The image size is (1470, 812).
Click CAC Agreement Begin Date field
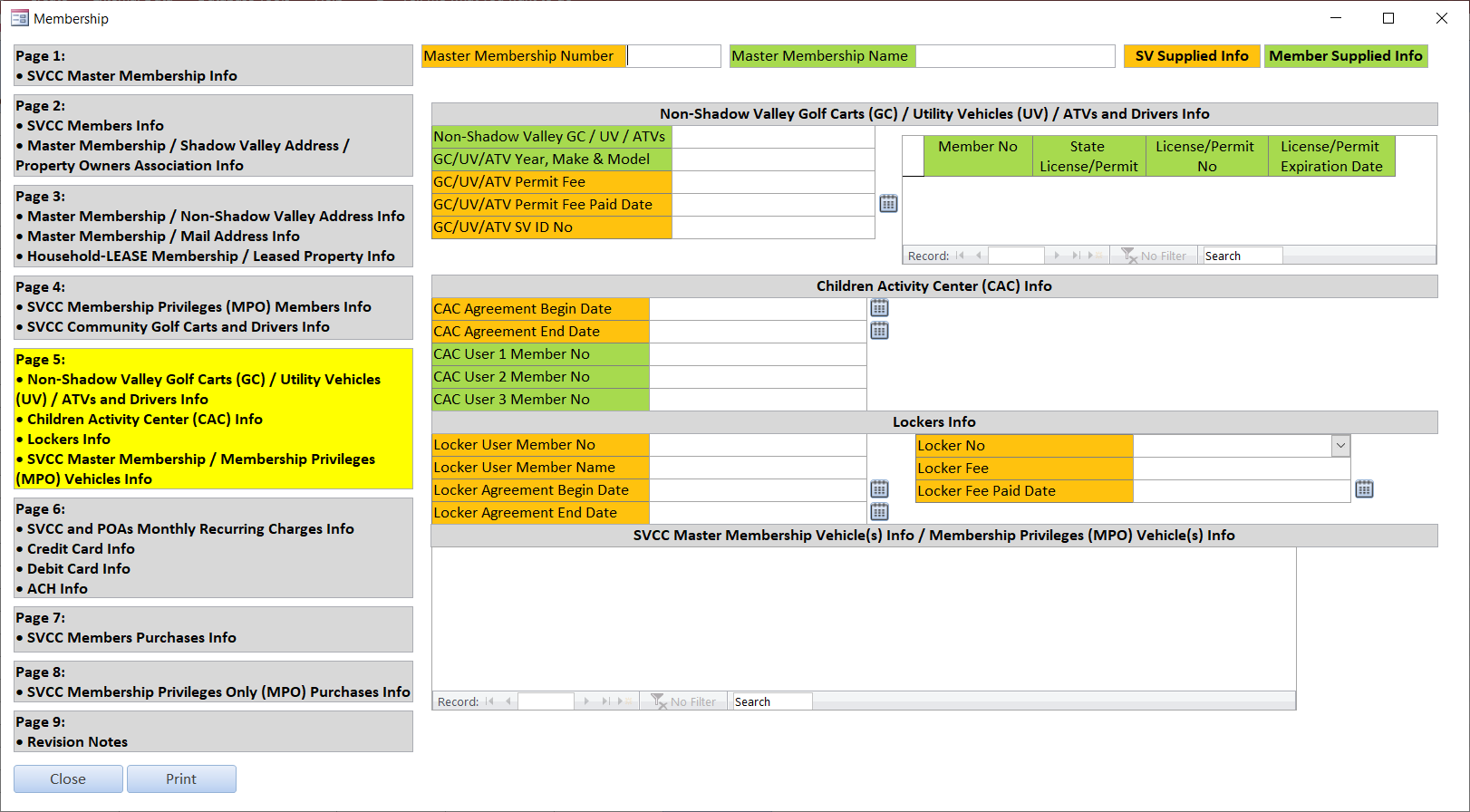(x=758, y=309)
